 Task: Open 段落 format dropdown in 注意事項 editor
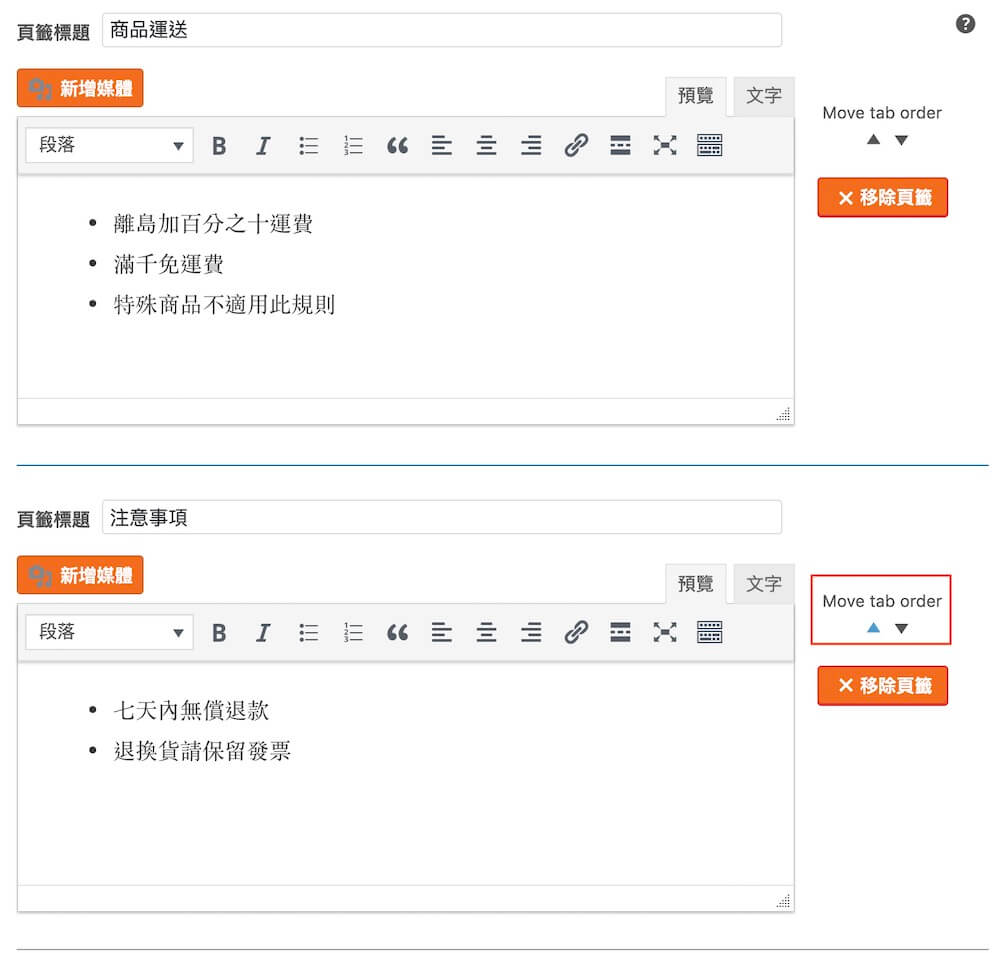pyautogui.click(x=109, y=633)
